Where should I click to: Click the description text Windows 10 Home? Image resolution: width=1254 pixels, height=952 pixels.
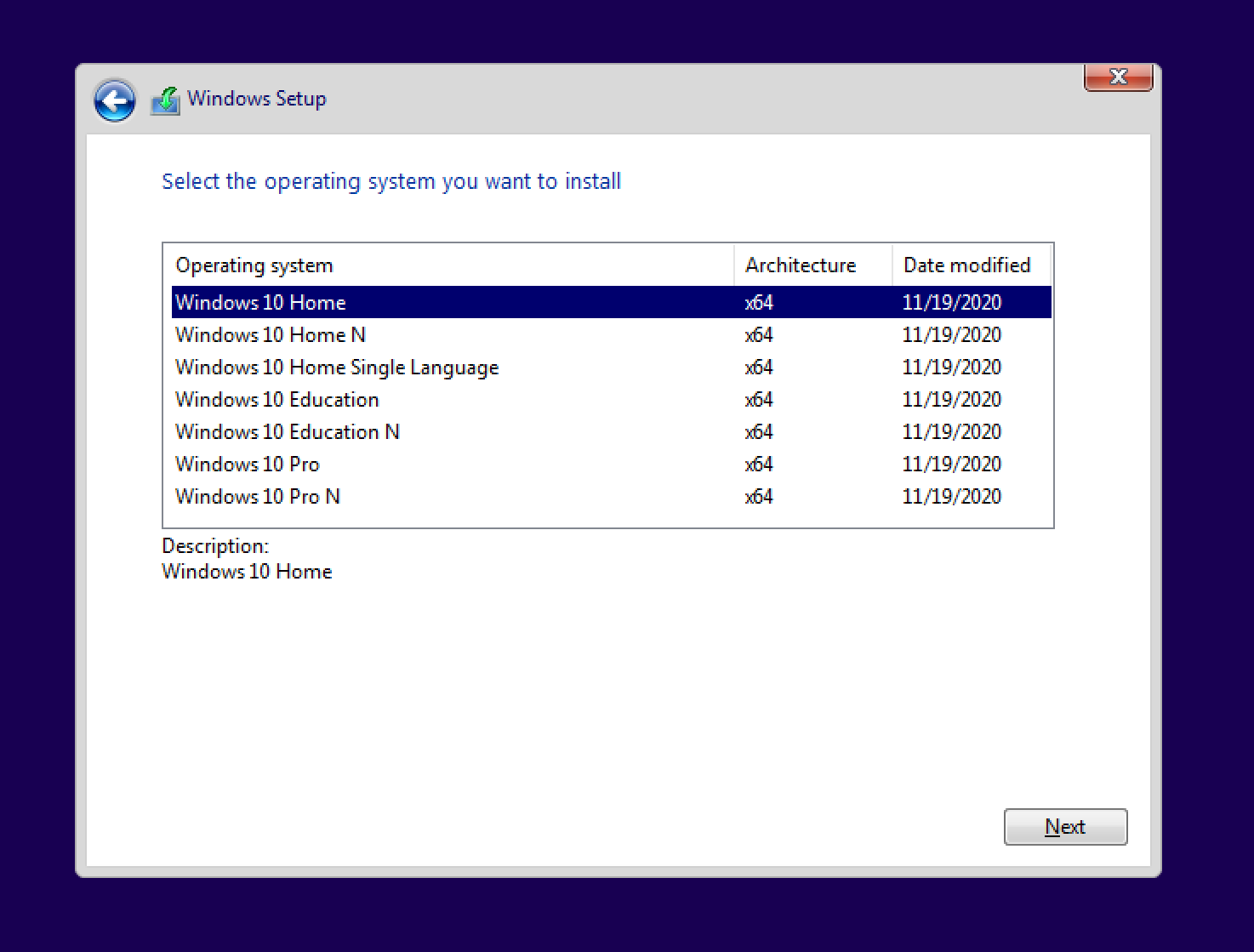point(247,572)
